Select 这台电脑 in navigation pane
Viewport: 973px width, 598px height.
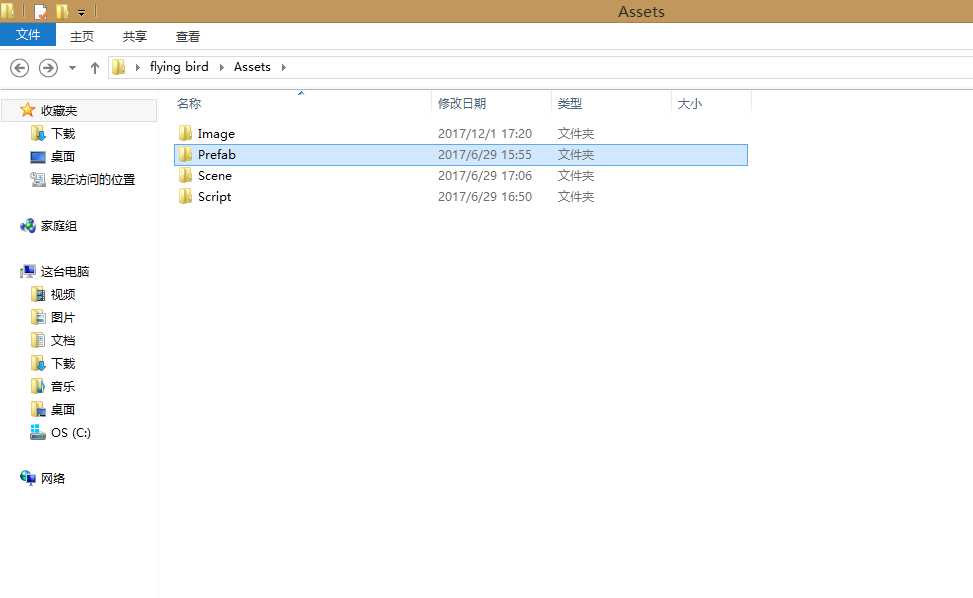click(x=65, y=271)
